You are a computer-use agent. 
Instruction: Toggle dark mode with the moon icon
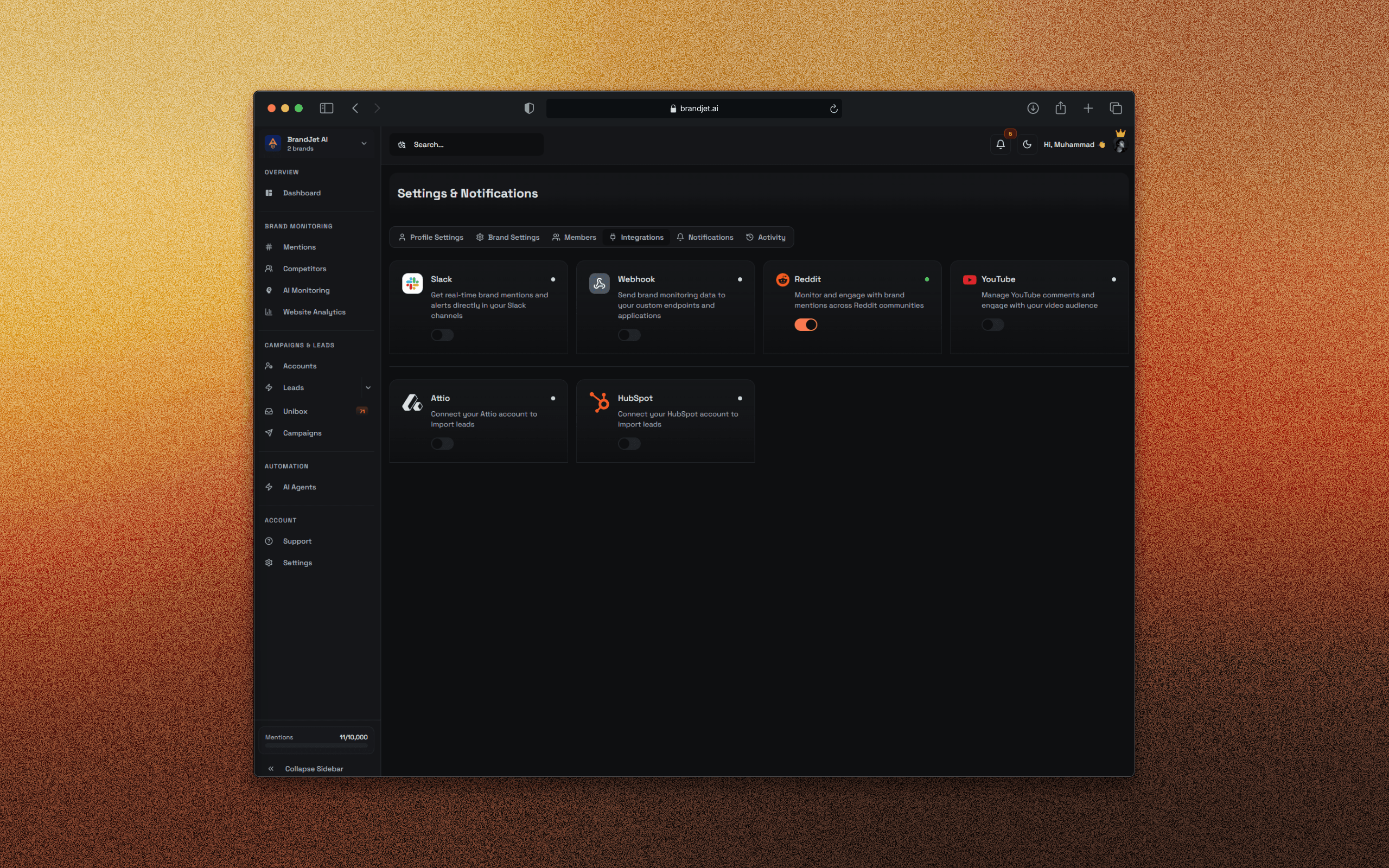coord(1028,144)
